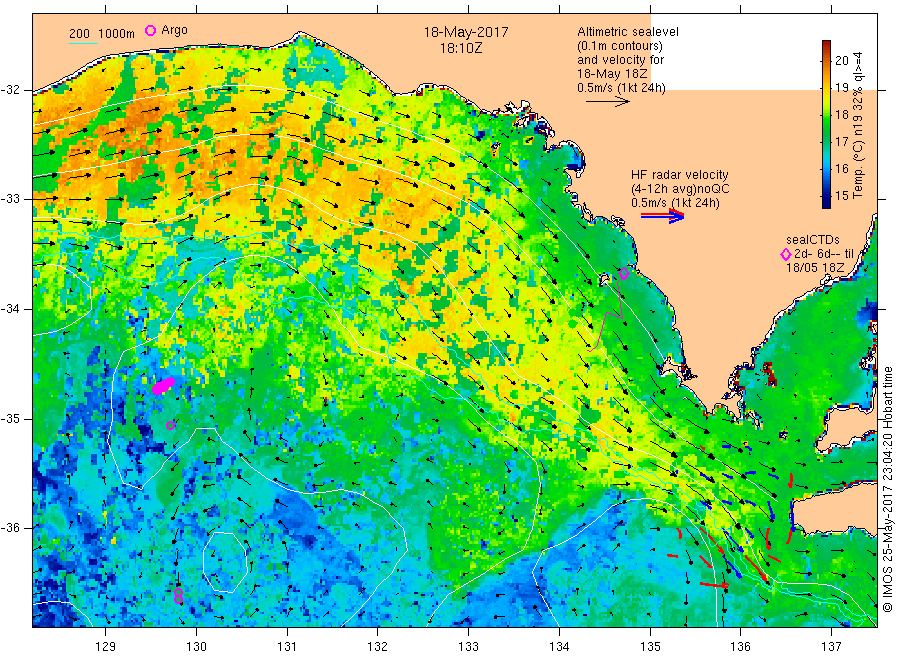The height and width of the screenshot is (660, 900).
Task: Click the 200m isobath legend line
Action: (83, 44)
